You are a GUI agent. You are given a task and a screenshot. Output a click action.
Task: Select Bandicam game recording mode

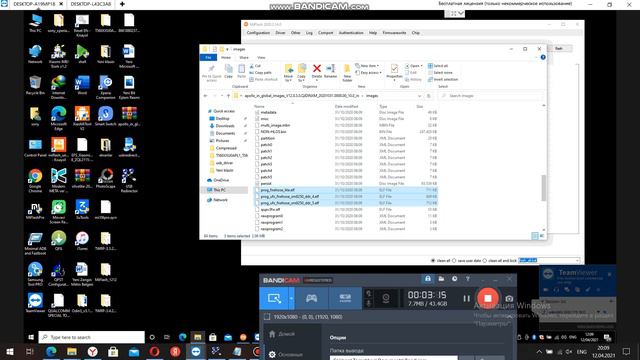click(x=311, y=298)
